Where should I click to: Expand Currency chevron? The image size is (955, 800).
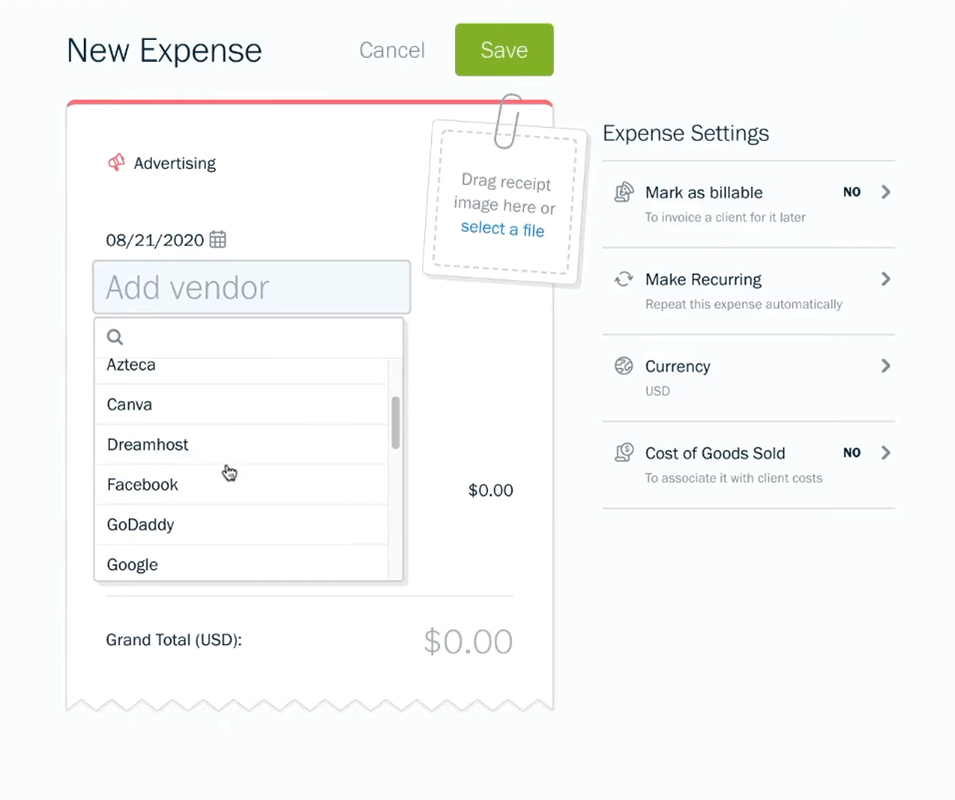[886, 366]
